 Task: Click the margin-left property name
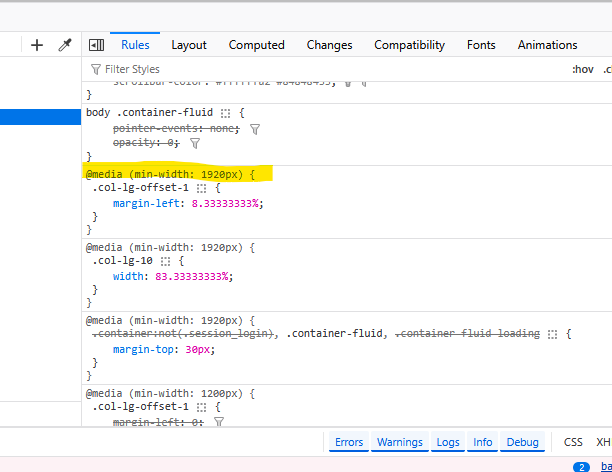(x=146, y=203)
